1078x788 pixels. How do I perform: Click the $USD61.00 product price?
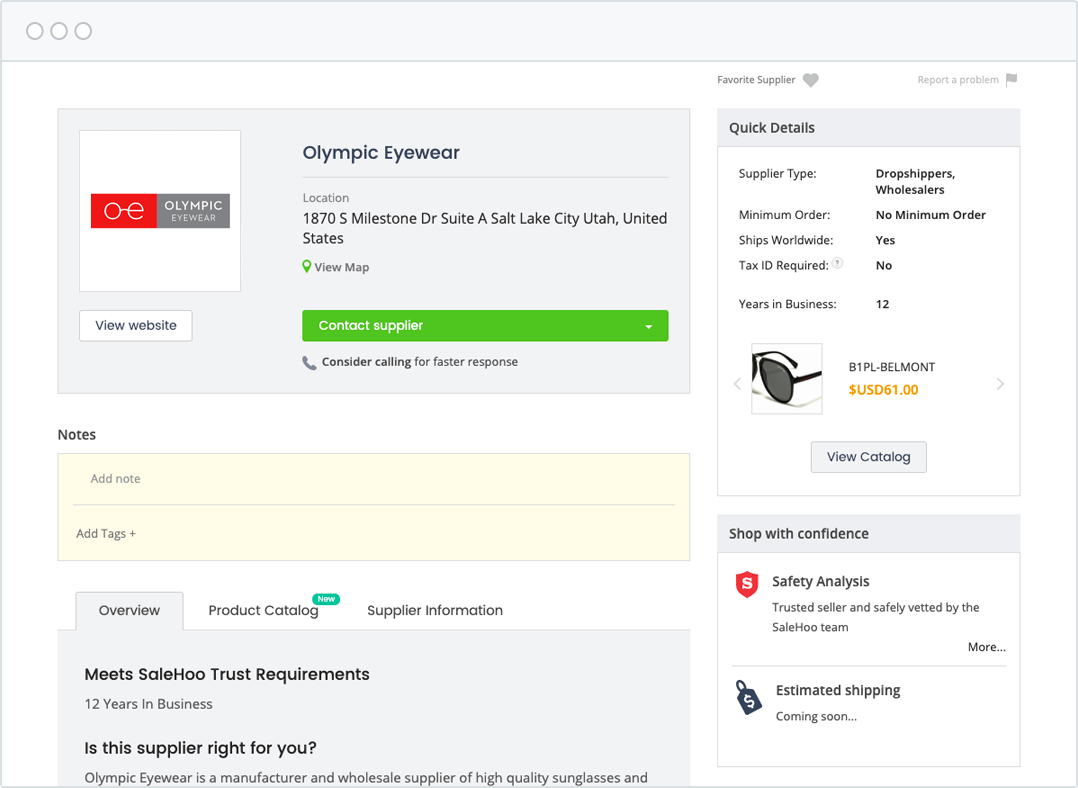click(883, 390)
